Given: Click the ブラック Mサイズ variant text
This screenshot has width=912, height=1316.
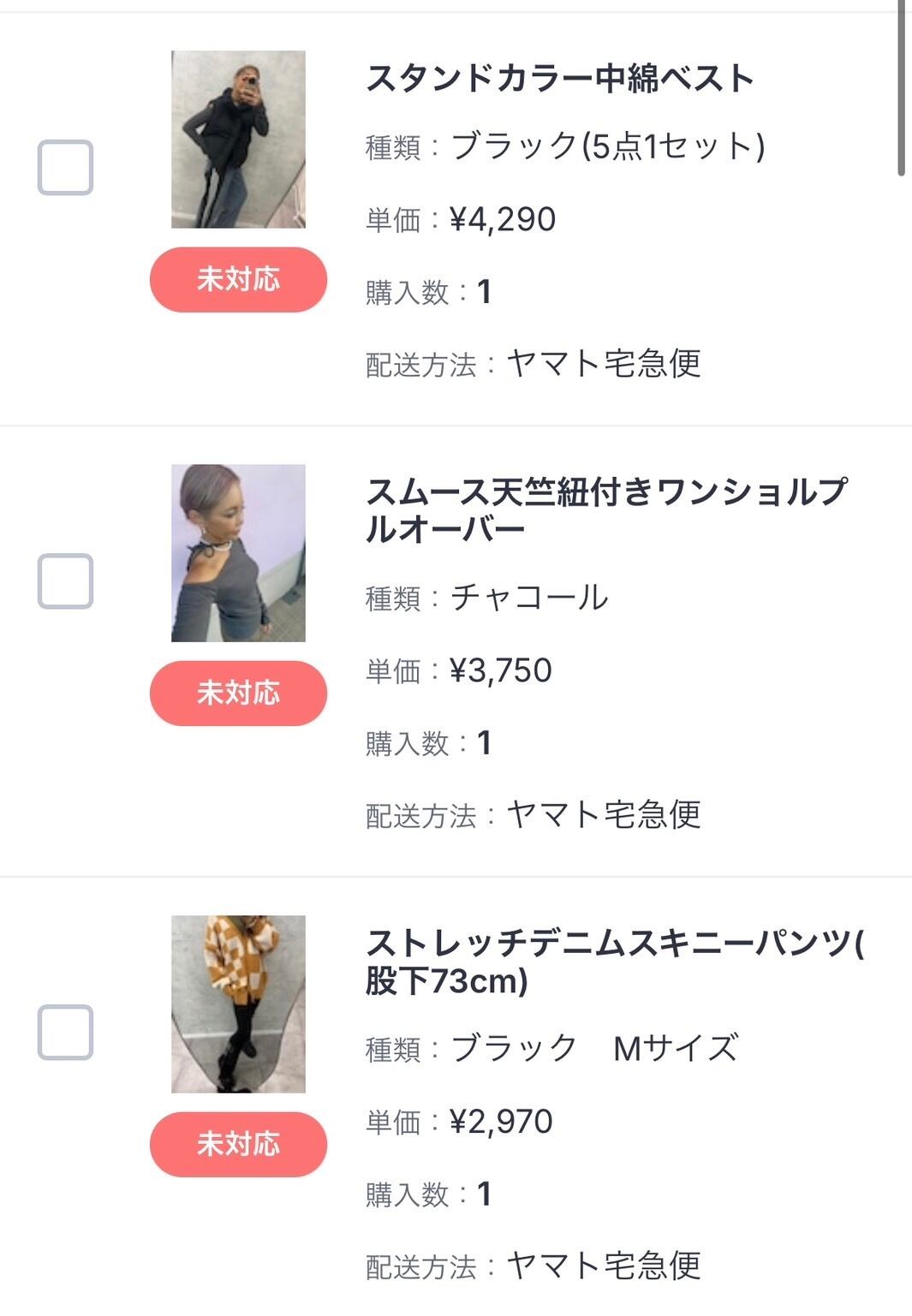Looking at the screenshot, I should coord(594,1049).
